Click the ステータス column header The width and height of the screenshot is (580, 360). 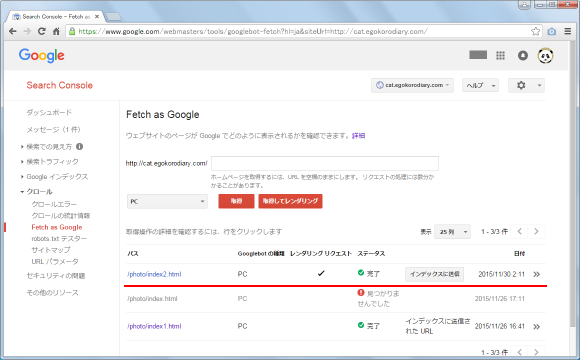point(371,253)
